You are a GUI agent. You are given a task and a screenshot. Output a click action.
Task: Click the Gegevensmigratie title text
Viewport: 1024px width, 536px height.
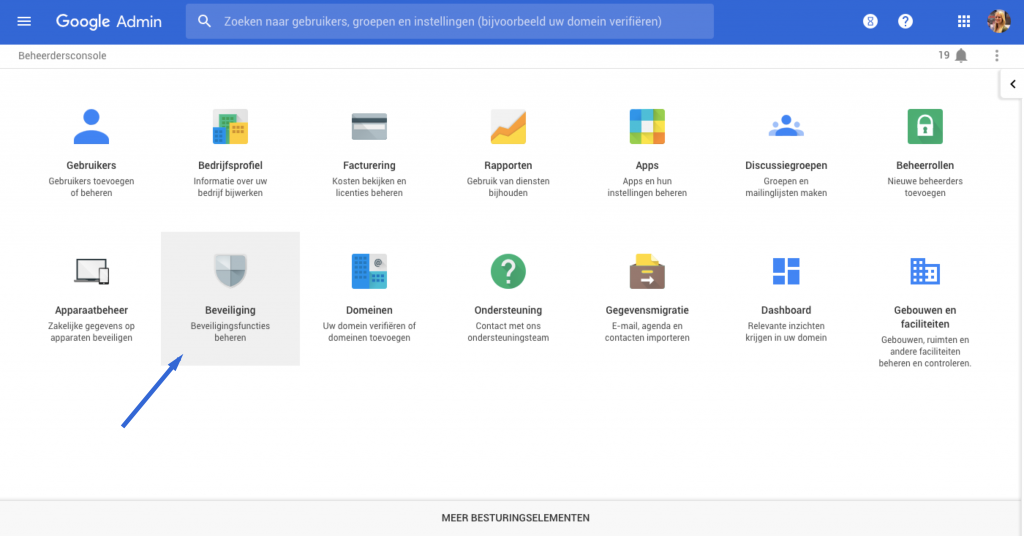point(647,311)
